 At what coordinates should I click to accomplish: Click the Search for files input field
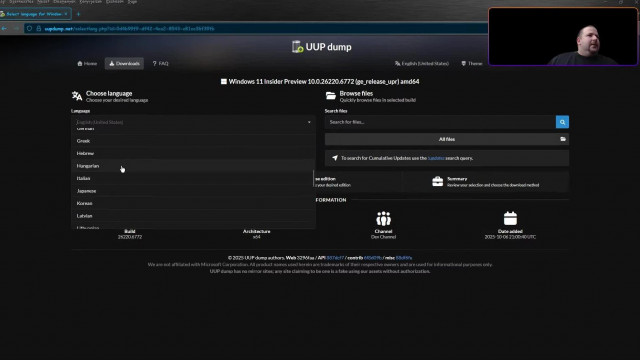click(x=440, y=122)
